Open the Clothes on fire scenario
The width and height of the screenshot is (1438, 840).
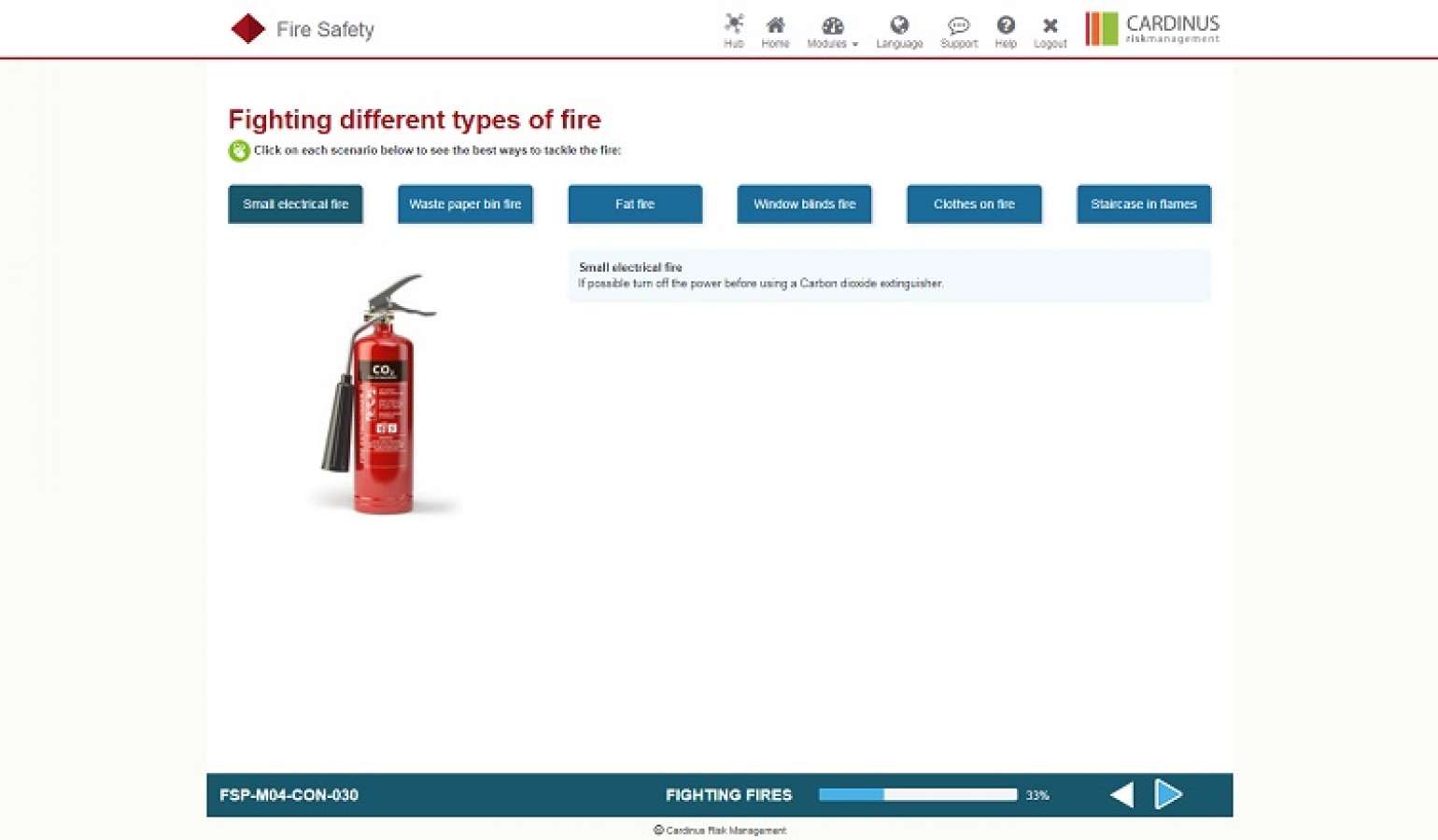pyautogui.click(x=974, y=203)
